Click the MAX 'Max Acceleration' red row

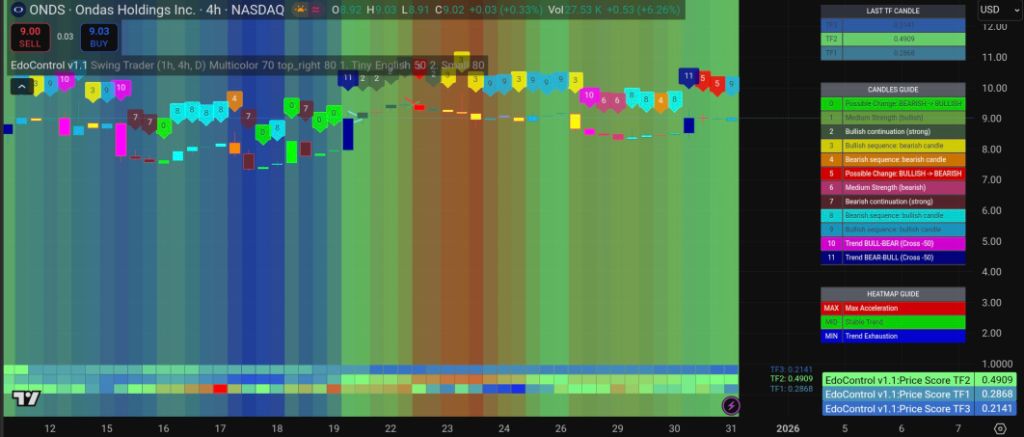(893, 308)
